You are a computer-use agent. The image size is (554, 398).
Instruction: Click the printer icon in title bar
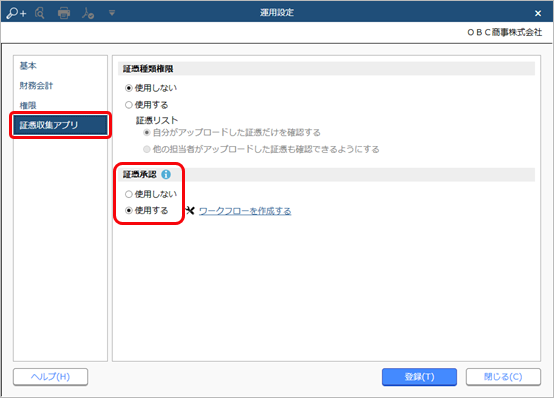click(x=64, y=13)
